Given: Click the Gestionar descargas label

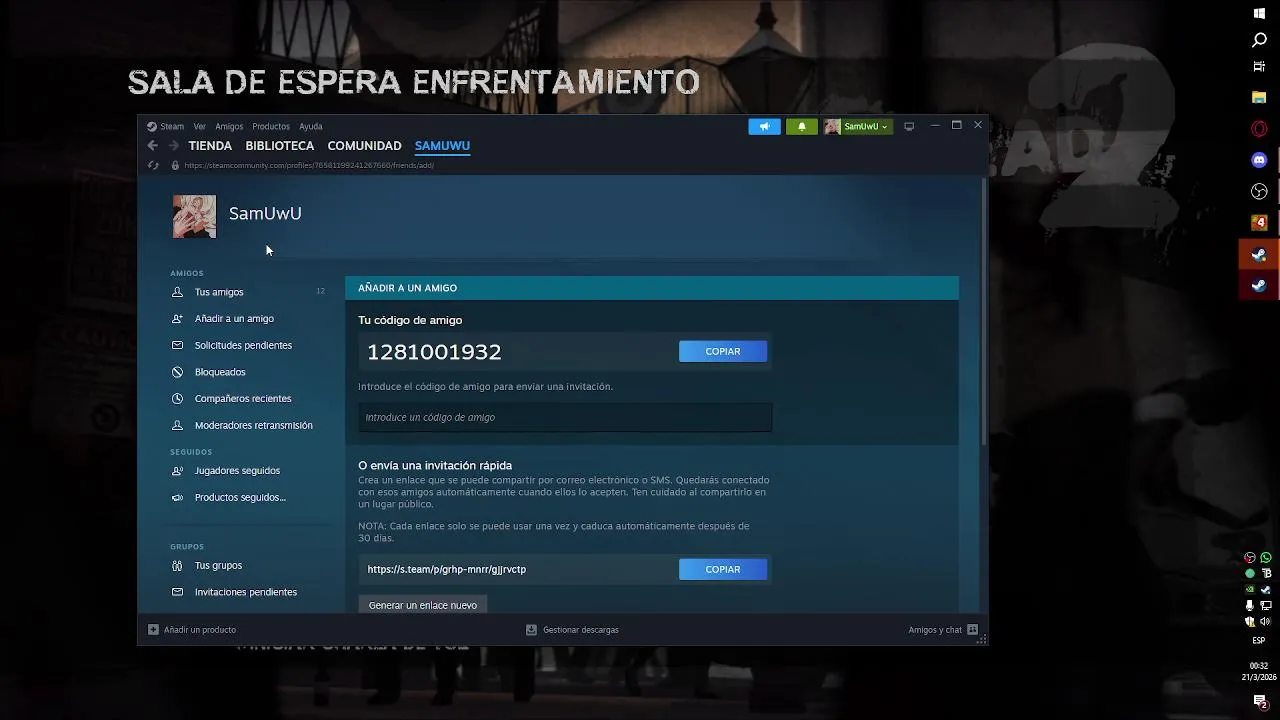Looking at the screenshot, I should coord(581,630).
